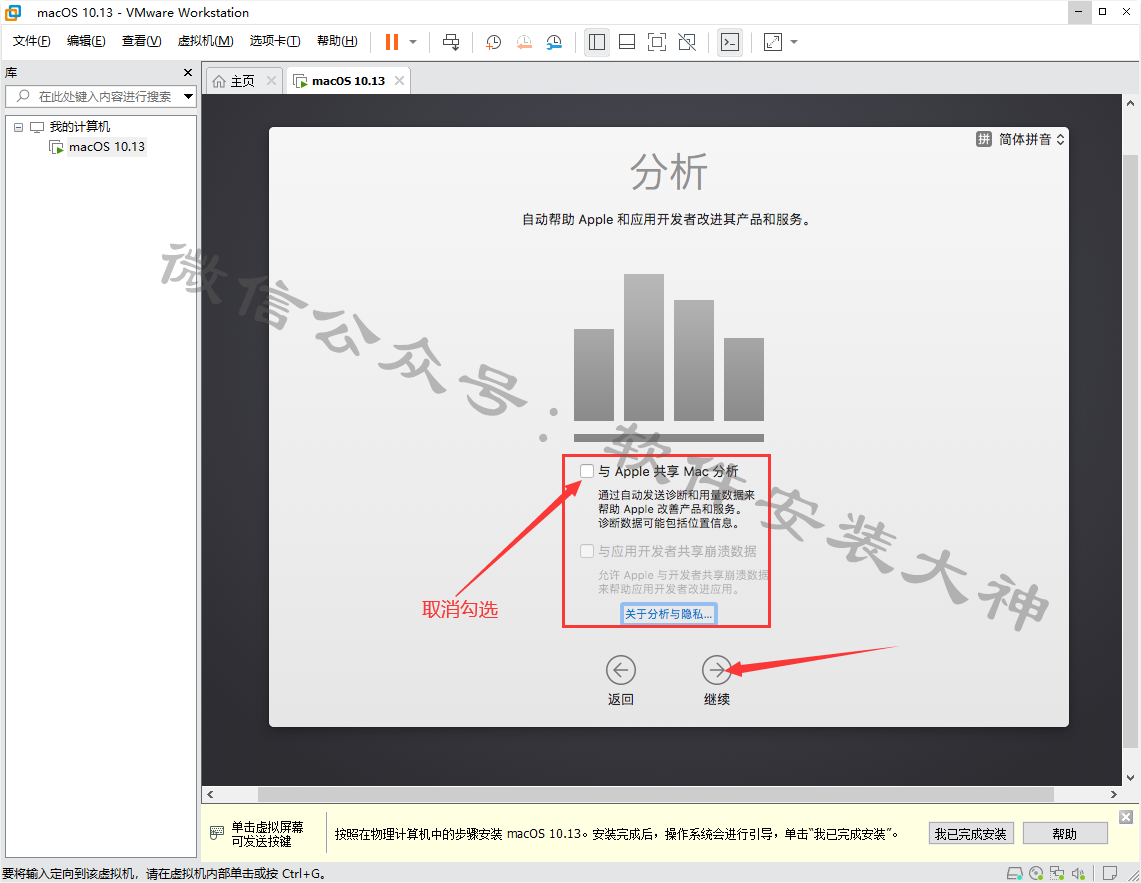Toggle the console view icon
Image resolution: width=1141 pixels, height=883 pixels.
coord(730,42)
